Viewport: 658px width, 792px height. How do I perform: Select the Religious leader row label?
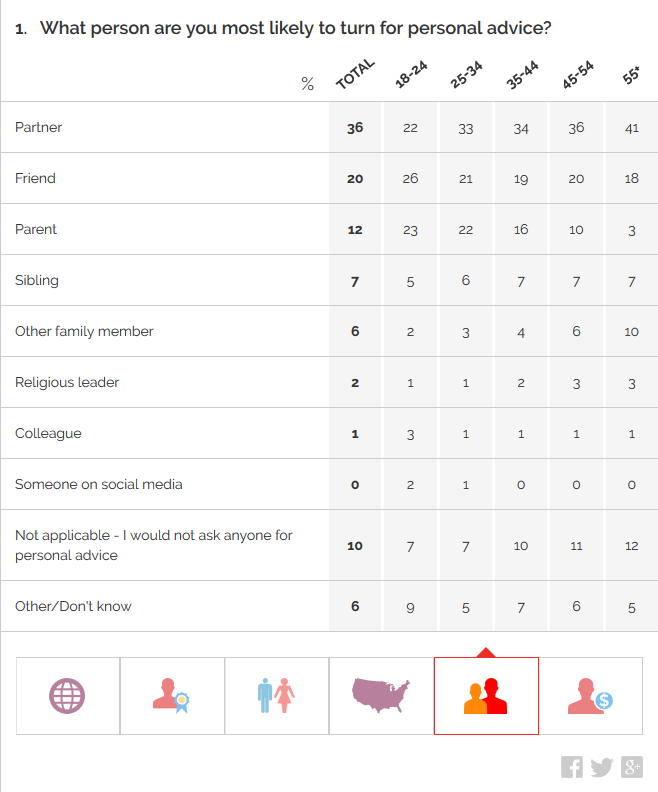(67, 382)
